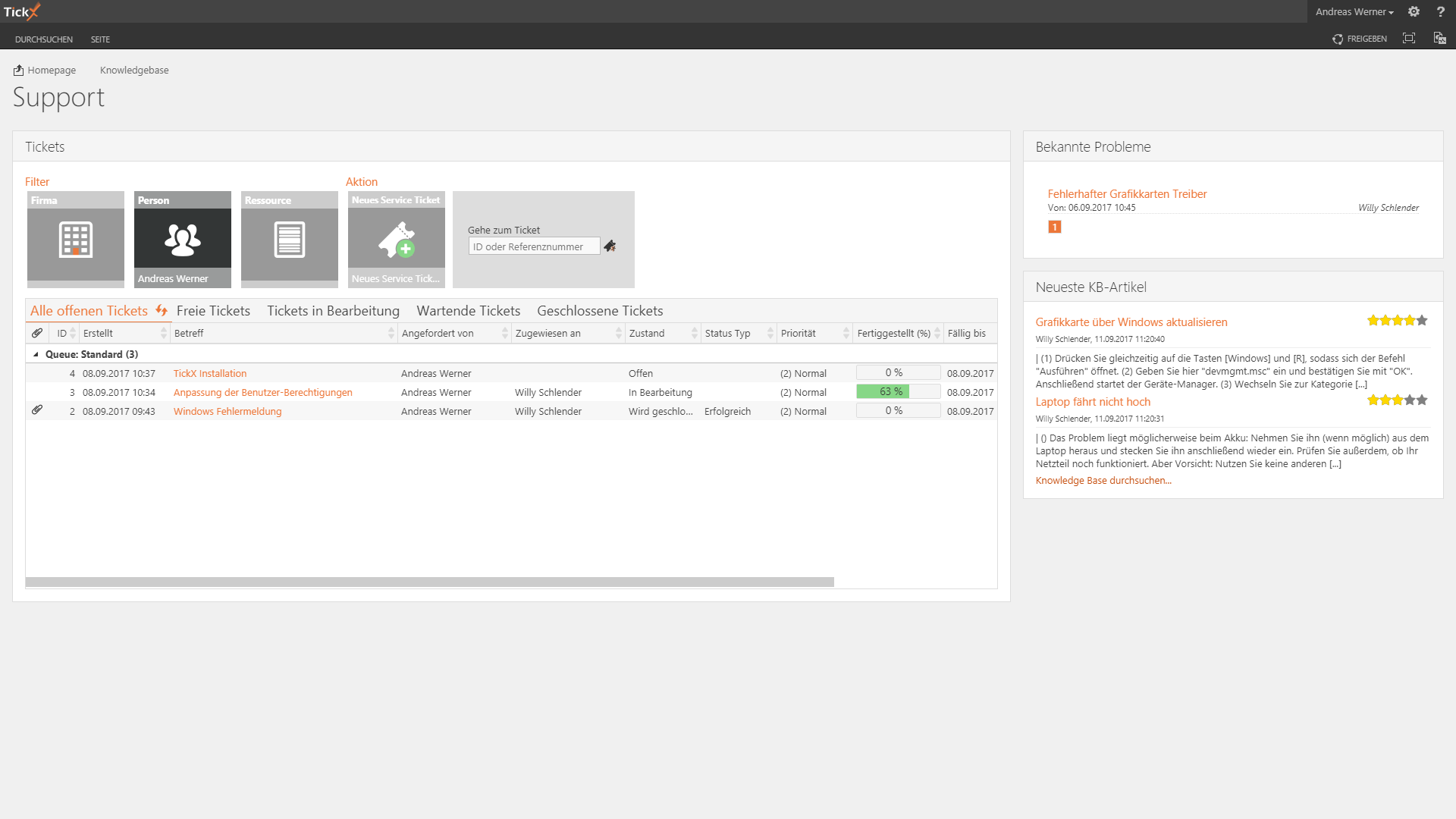Select the Ressource filter tile
Viewport: 1456px width, 819px height.
click(290, 240)
